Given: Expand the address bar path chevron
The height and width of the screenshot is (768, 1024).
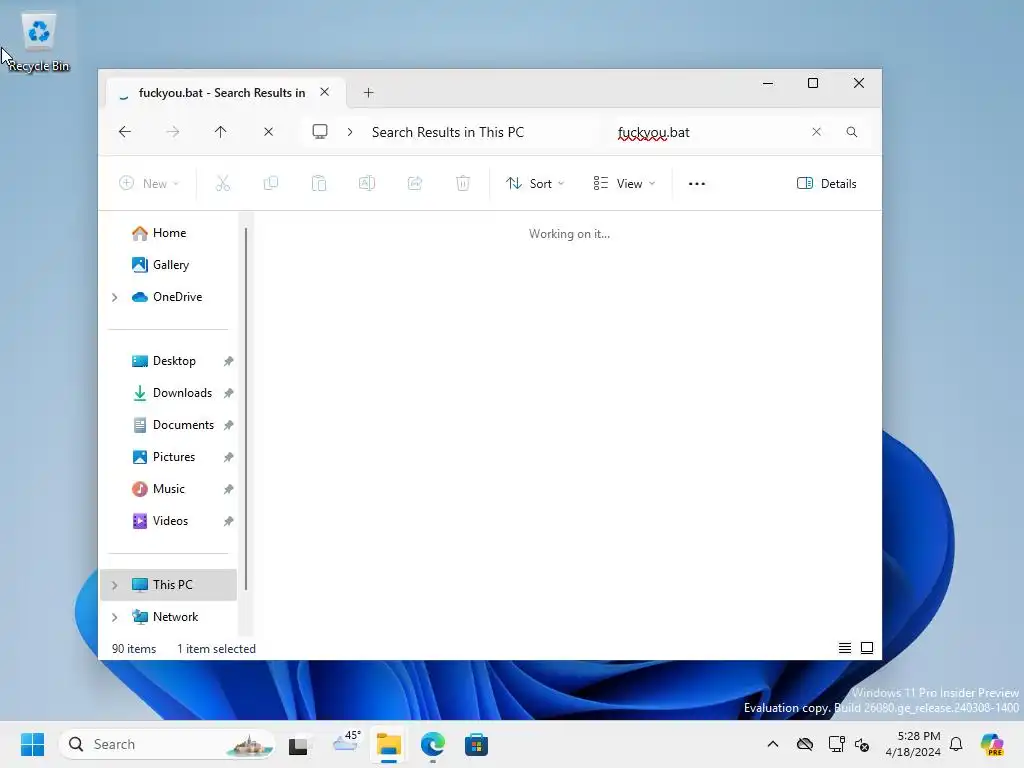Looking at the screenshot, I should [350, 132].
